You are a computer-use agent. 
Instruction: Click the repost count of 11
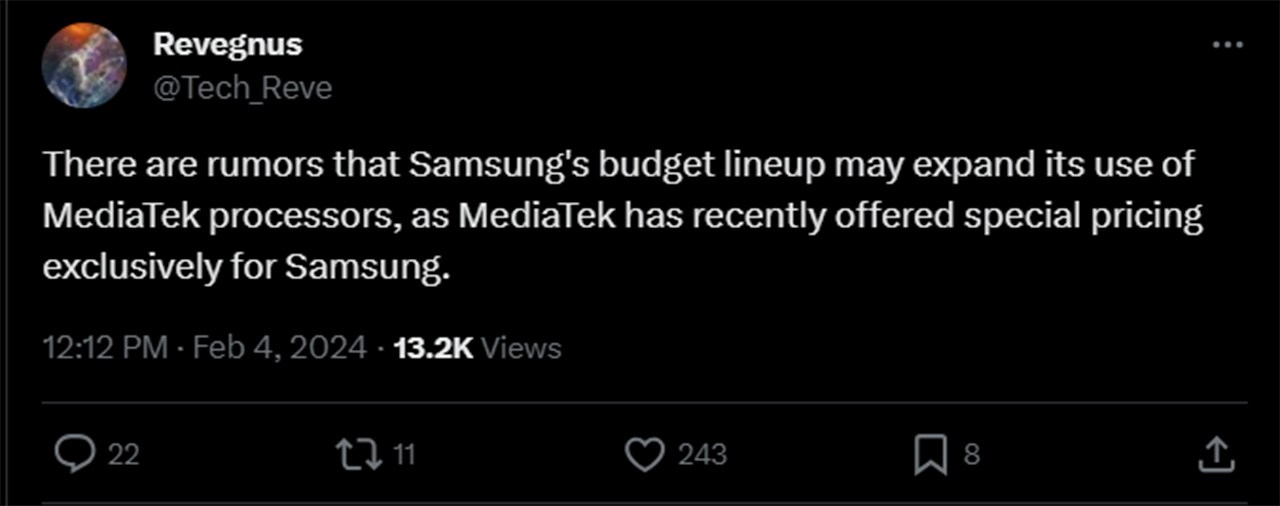tap(403, 455)
